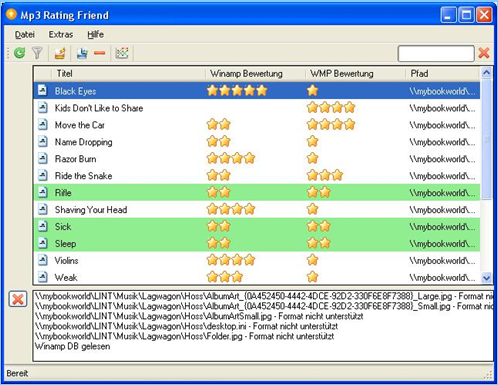This screenshot has height=385, width=498.
Task: Click Move the Car Winamp stars
Action: 219,124
